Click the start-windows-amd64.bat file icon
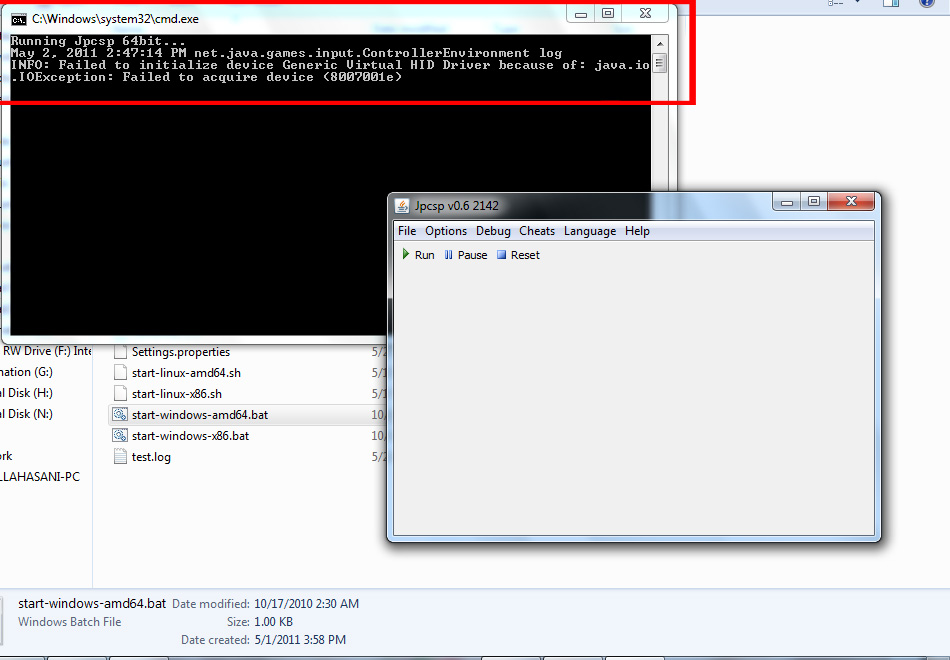The height and width of the screenshot is (660, 950). coord(120,415)
